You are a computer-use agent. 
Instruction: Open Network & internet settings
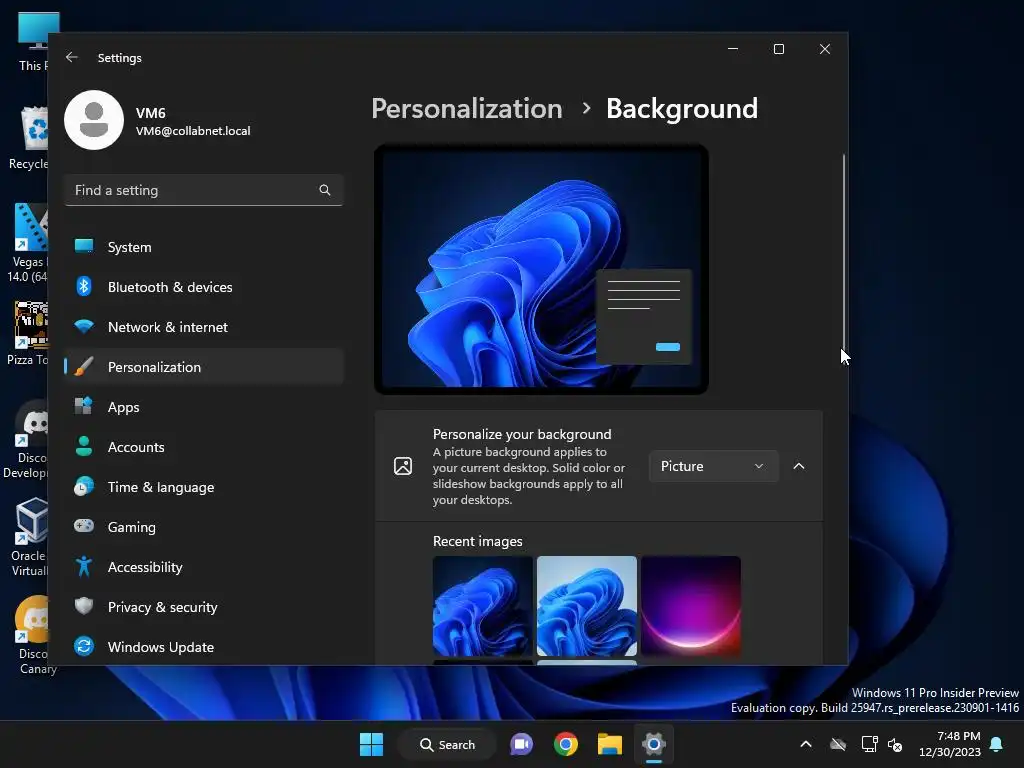click(204, 327)
